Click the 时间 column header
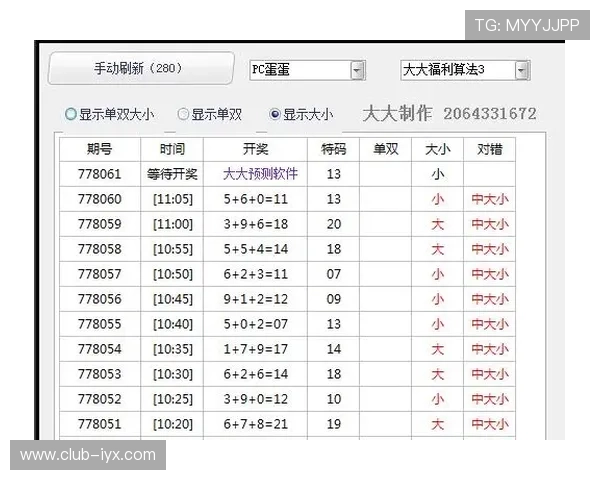The height and width of the screenshot is (480, 600). pos(172,149)
